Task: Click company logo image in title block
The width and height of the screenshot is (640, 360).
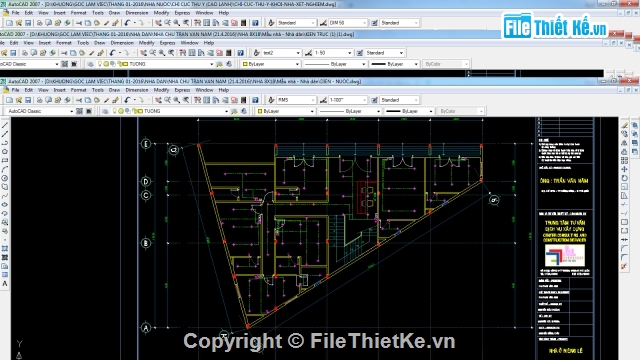Action: tap(565, 256)
